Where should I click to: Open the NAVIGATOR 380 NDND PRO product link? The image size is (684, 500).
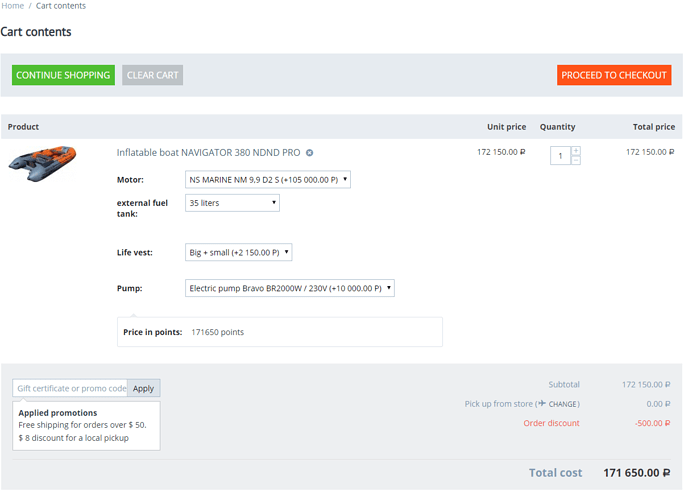(x=208, y=153)
